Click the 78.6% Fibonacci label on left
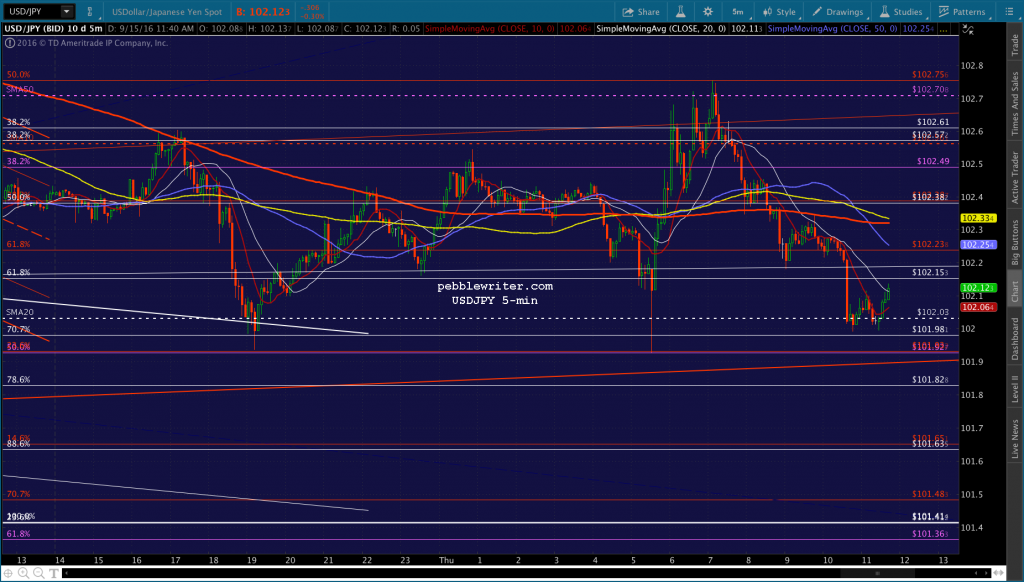The height and width of the screenshot is (582, 1024). point(18,379)
